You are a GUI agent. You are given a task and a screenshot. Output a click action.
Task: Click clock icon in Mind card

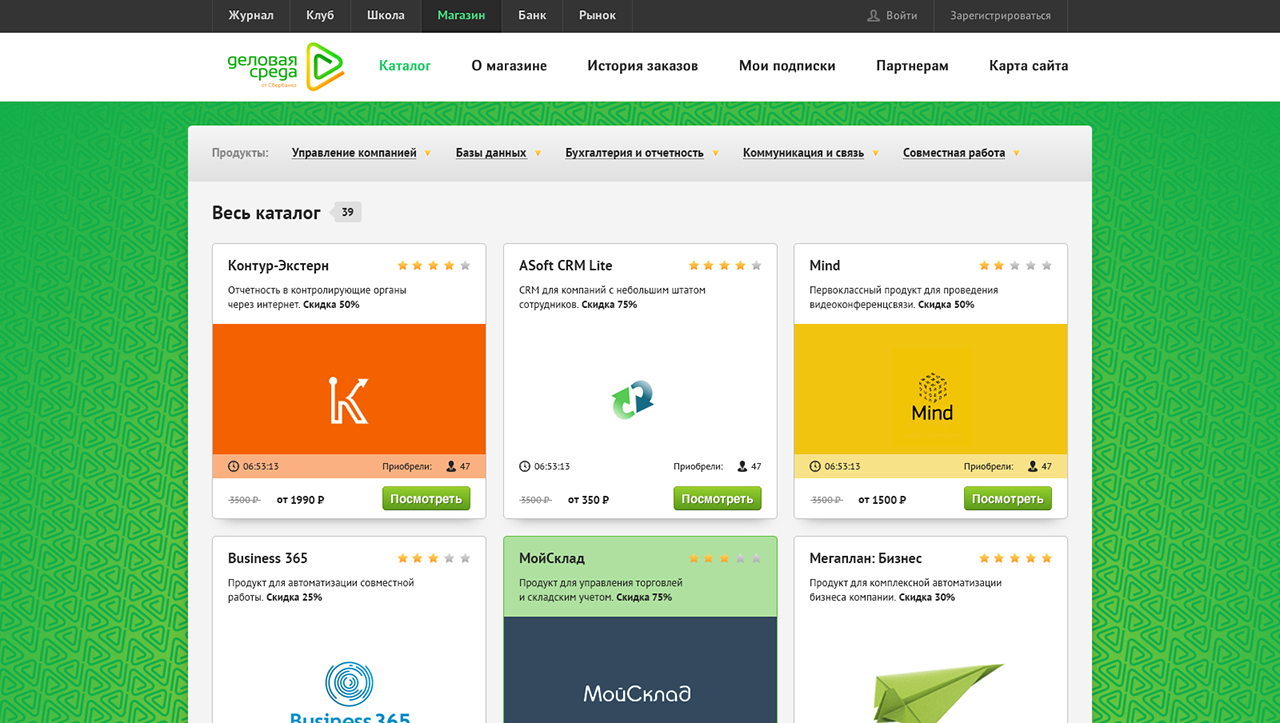coord(815,466)
